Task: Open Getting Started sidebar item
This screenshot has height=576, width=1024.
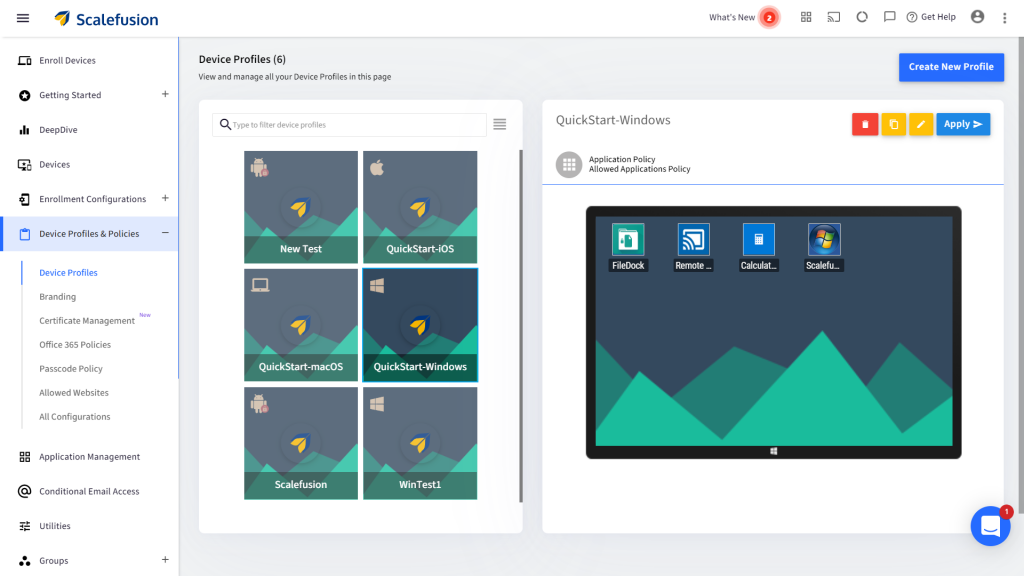Action: (x=70, y=95)
